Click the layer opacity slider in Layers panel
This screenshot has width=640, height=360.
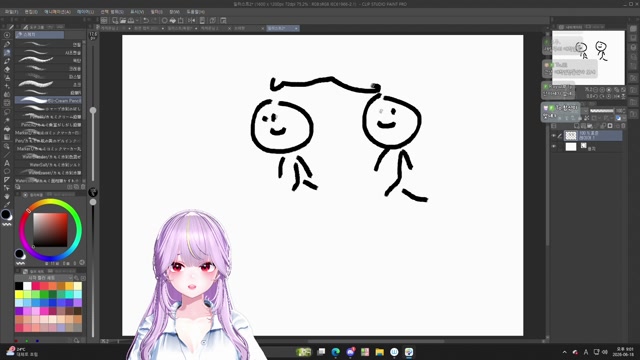pyautogui.click(x=602, y=111)
